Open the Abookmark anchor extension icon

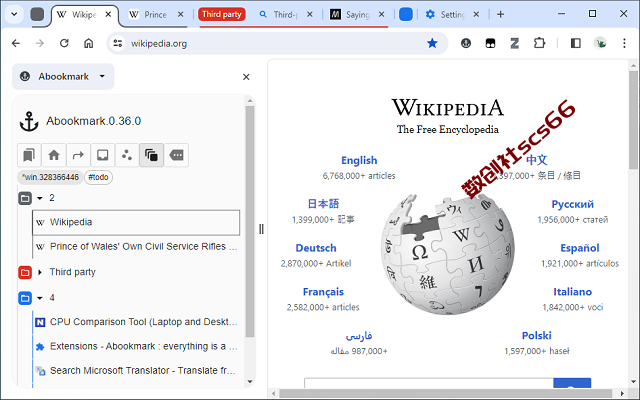tap(466, 43)
